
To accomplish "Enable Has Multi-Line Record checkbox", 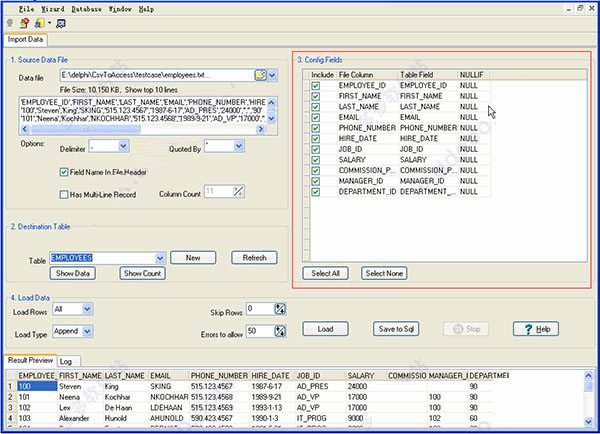I will click(x=64, y=192).
